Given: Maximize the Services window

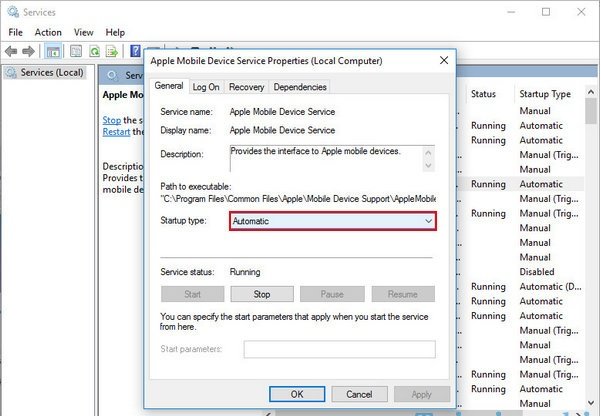Looking at the screenshot, I should [x=546, y=12].
